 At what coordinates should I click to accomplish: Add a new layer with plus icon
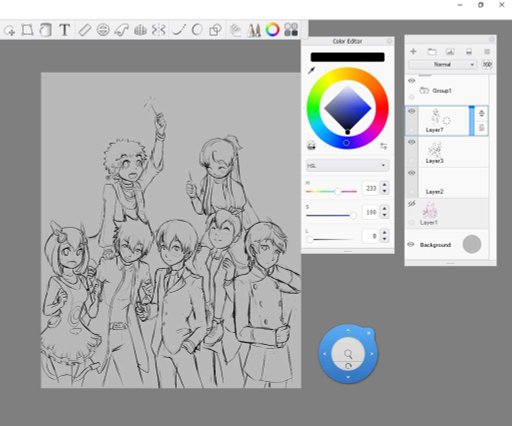click(413, 51)
